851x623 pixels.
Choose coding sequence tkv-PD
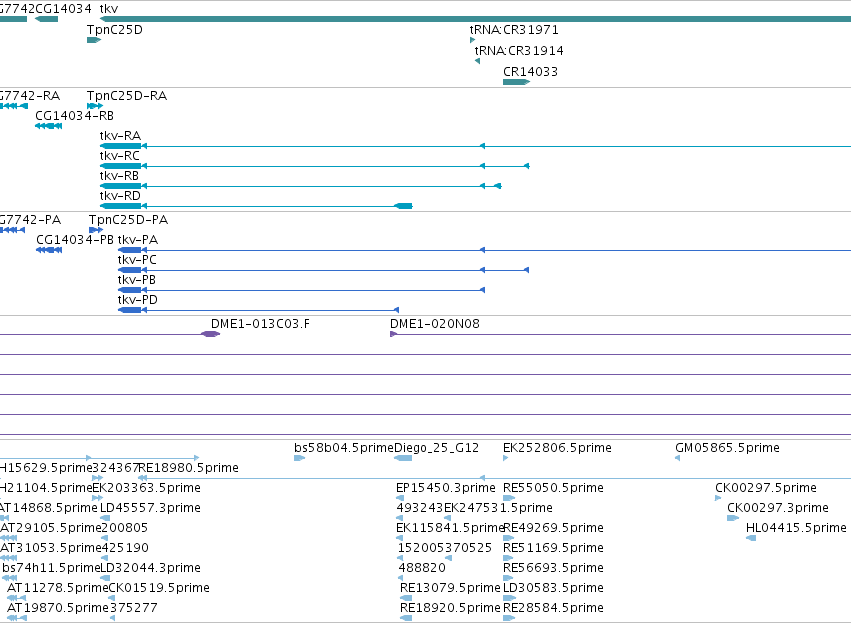138,300
